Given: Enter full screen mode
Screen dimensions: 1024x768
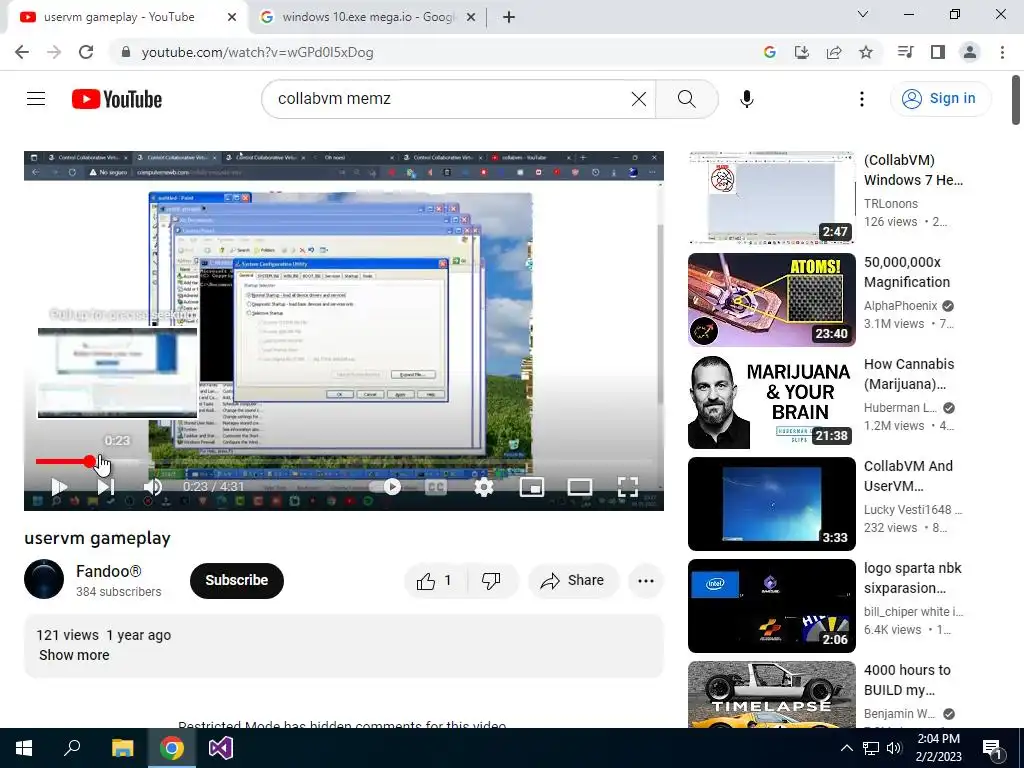Looking at the screenshot, I should [628, 487].
